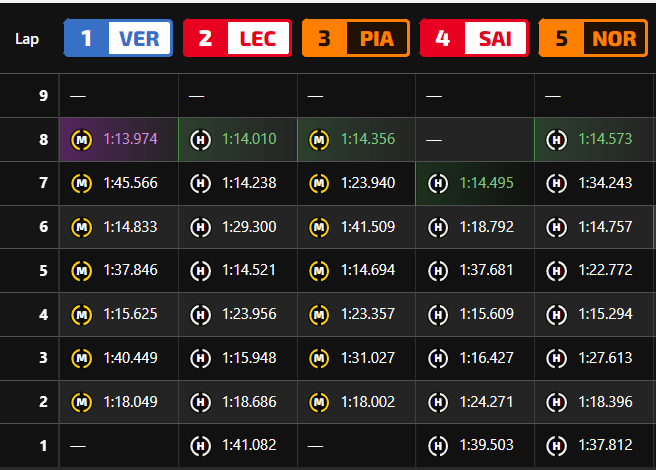Click hard tyre icon on SAI lap 7
The width and height of the screenshot is (656, 470).
pyautogui.click(x=438, y=183)
